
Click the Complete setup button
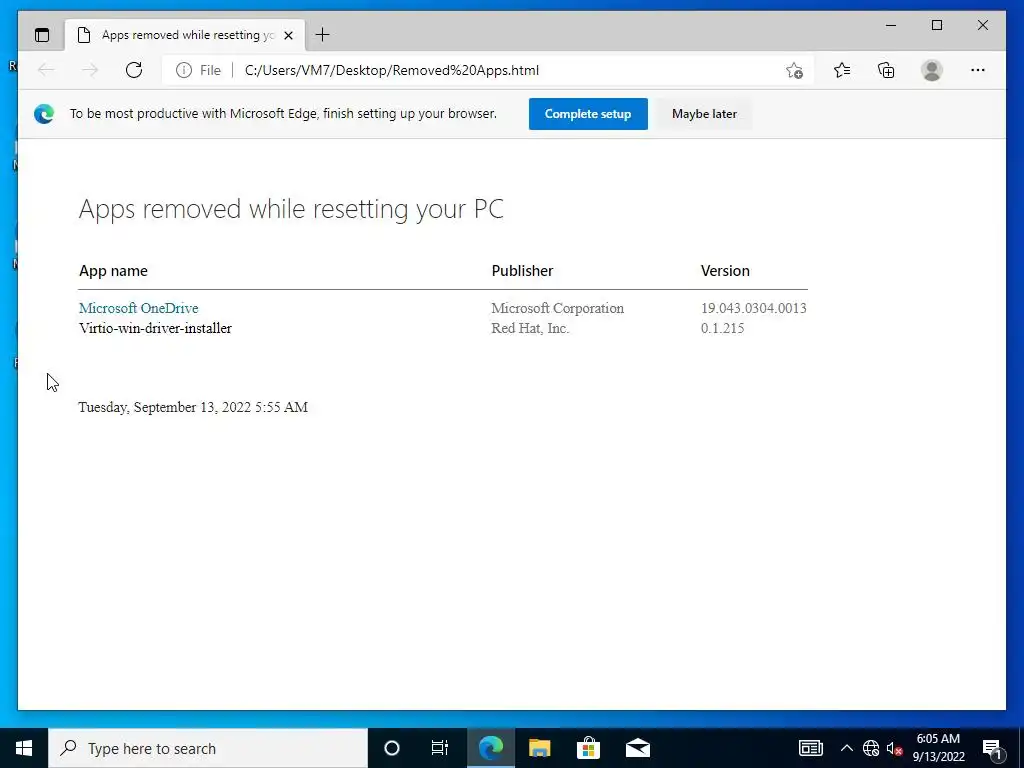tap(588, 114)
